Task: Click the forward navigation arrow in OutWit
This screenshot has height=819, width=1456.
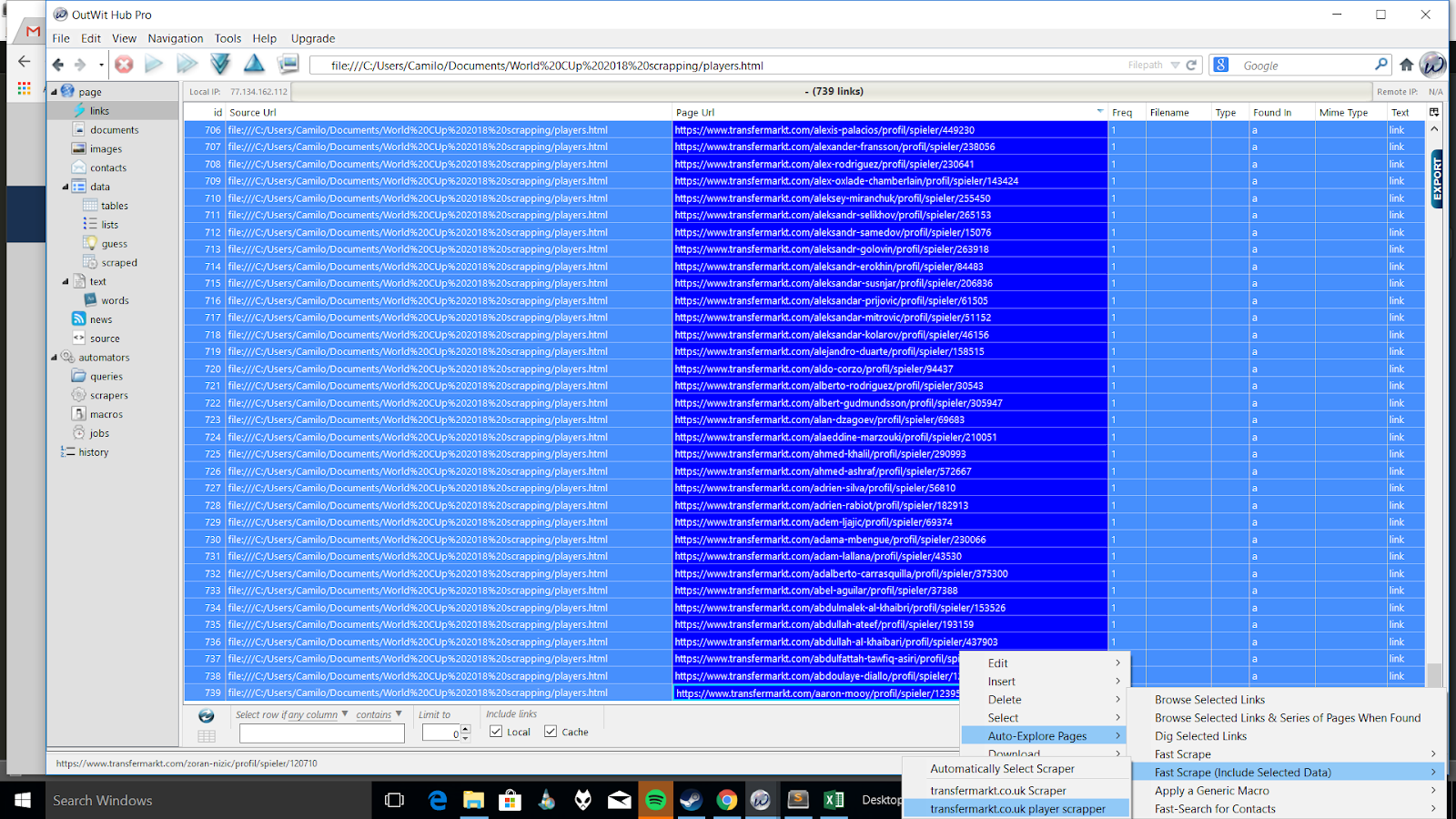Action: tap(80, 65)
